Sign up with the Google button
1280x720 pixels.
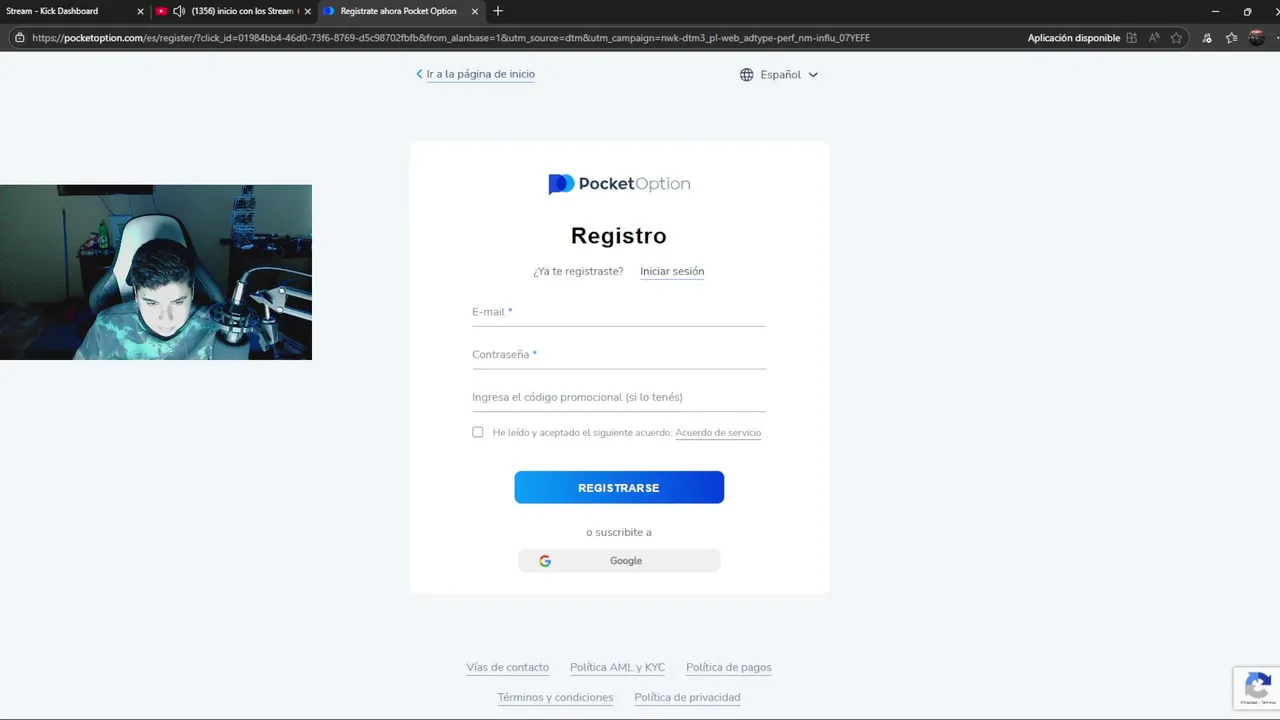click(619, 561)
